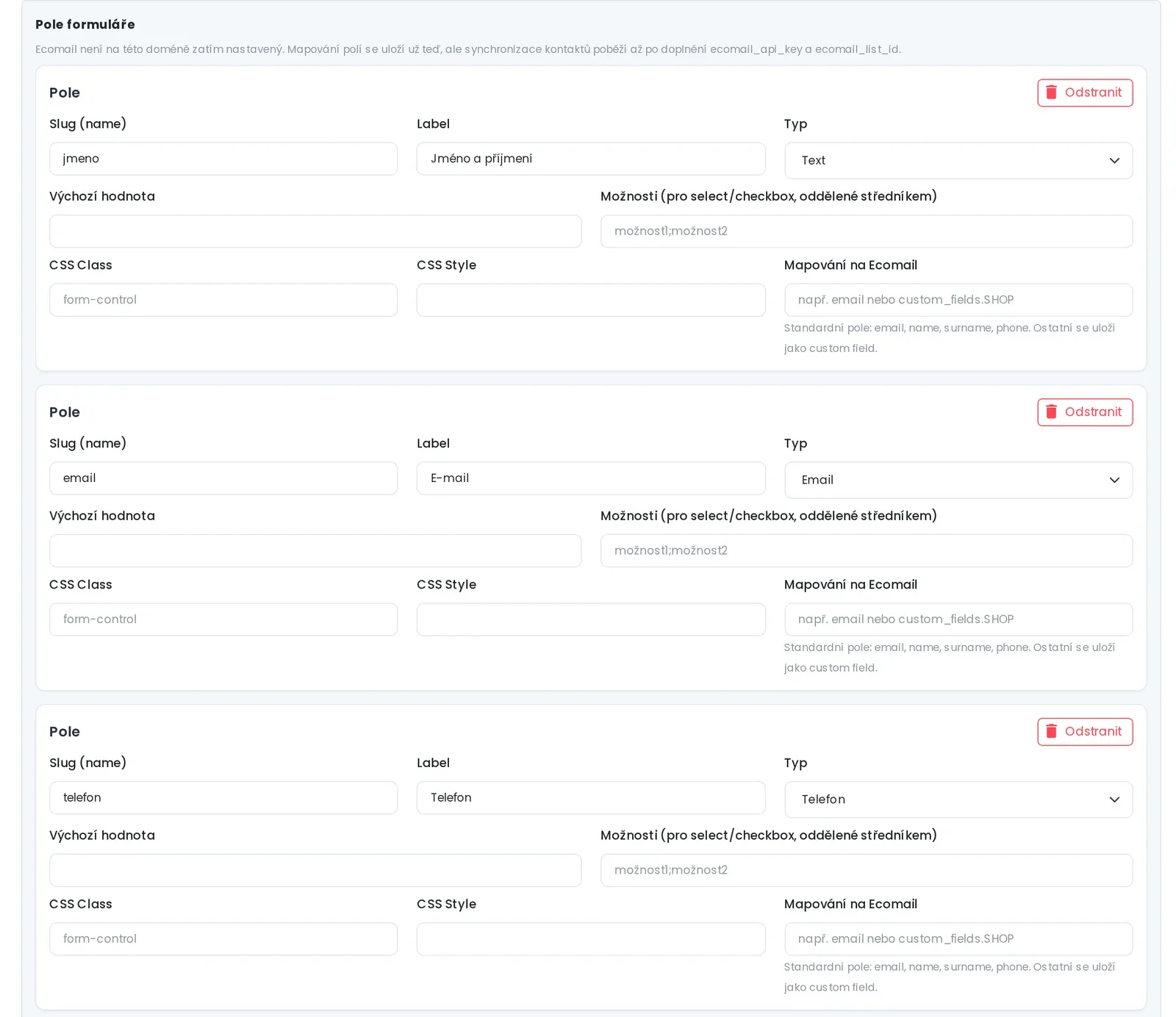
Task: Focus the Label input containing E-mail
Action: 591,478
